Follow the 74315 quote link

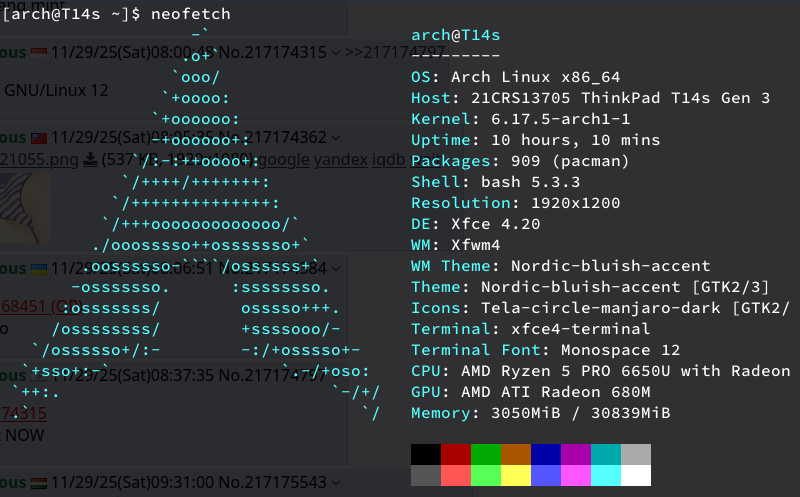point(23,413)
